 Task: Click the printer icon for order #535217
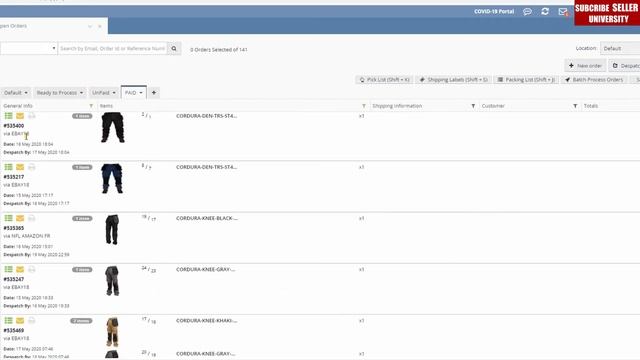[x=31, y=167]
